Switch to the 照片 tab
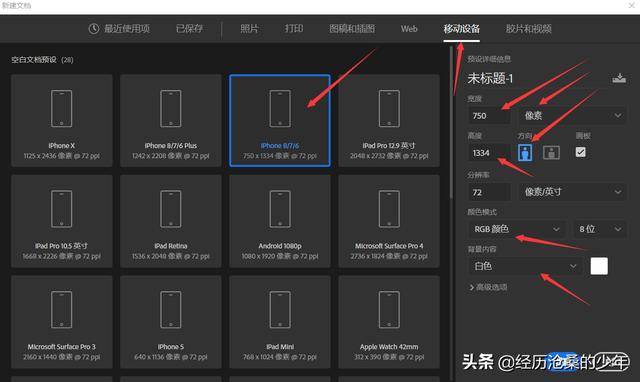 pyautogui.click(x=249, y=29)
